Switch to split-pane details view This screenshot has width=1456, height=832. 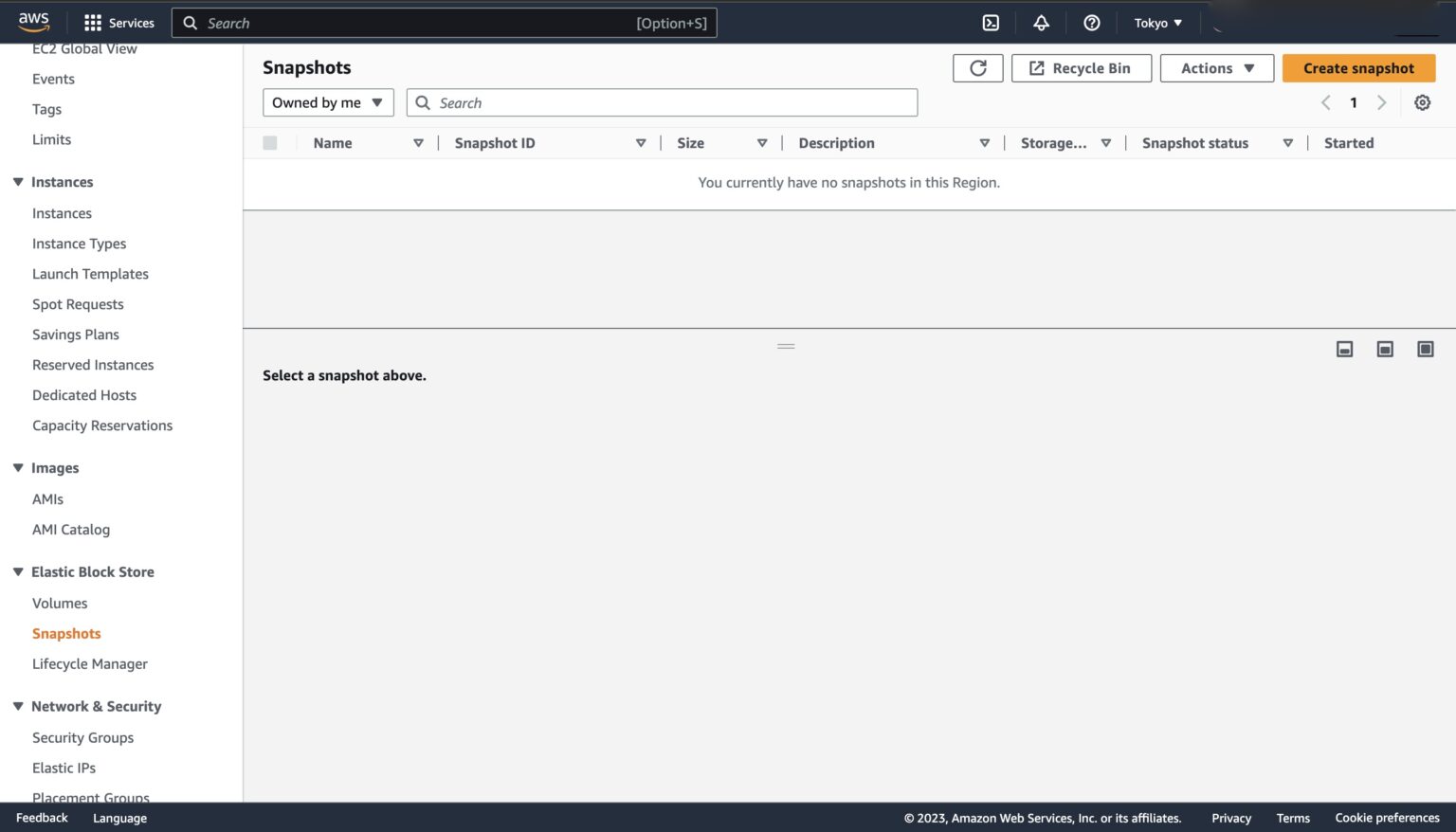point(1384,348)
